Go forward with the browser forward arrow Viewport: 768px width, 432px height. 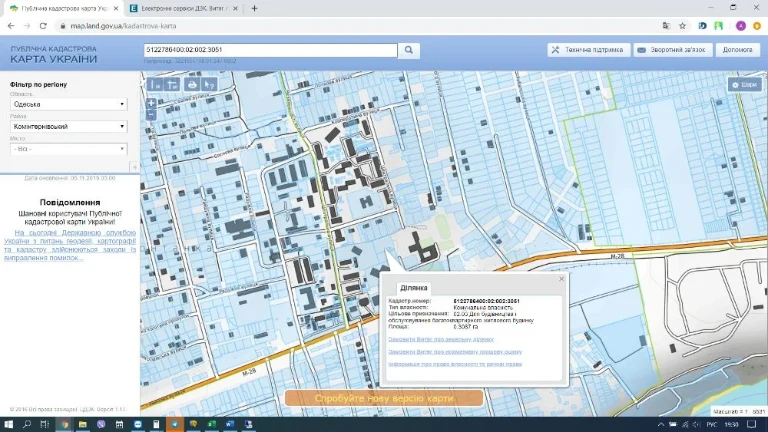coord(27,26)
